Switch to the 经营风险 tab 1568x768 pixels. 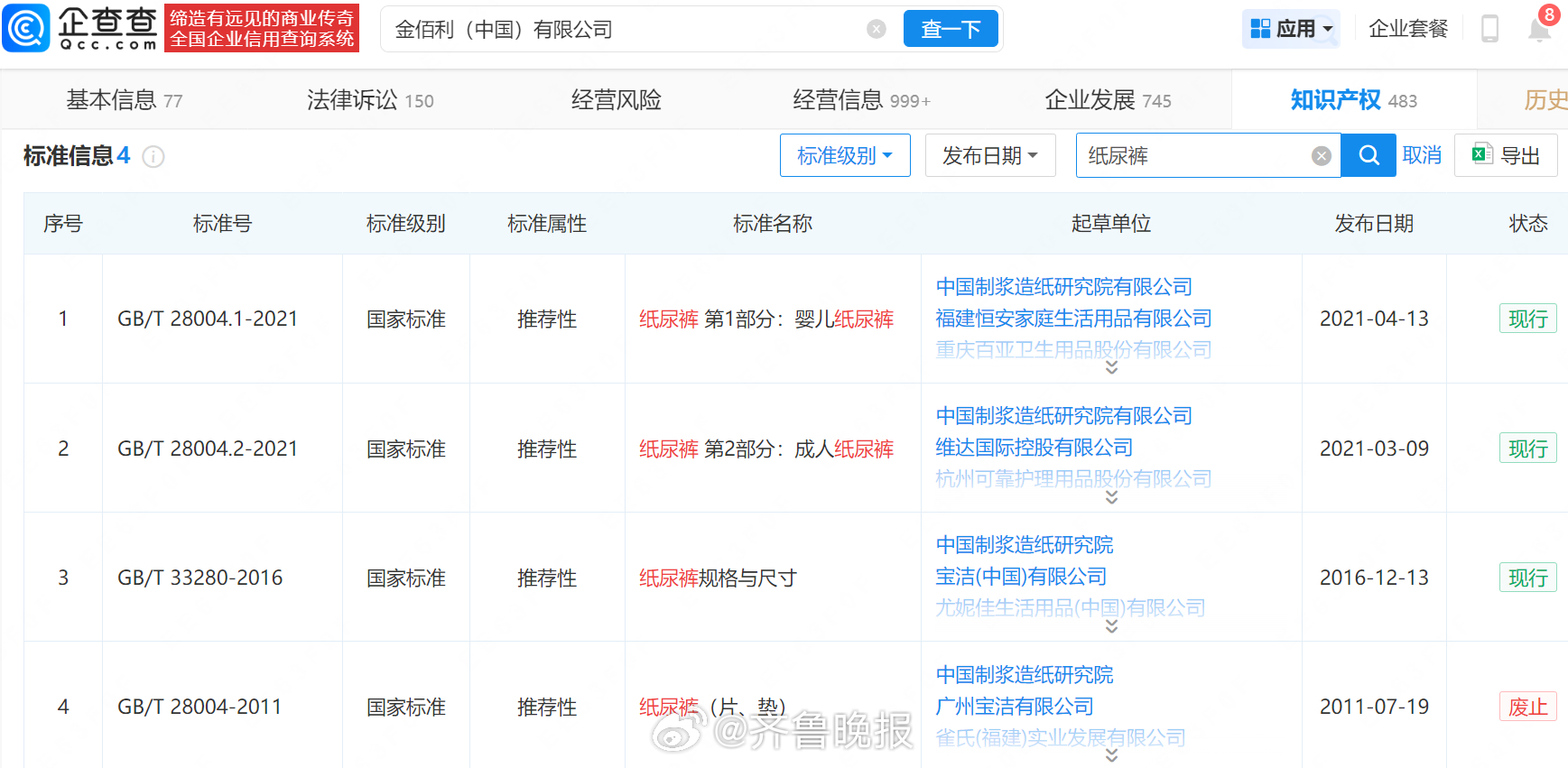(617, 100)
